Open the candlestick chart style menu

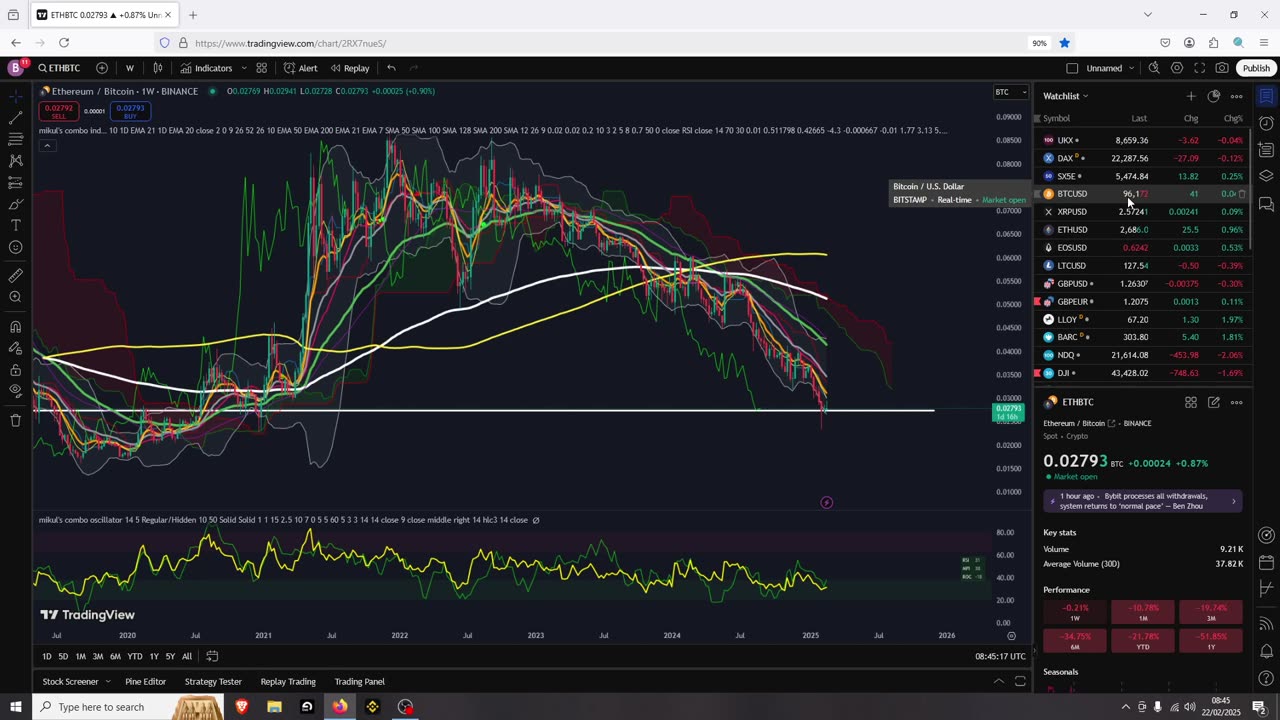158,68
